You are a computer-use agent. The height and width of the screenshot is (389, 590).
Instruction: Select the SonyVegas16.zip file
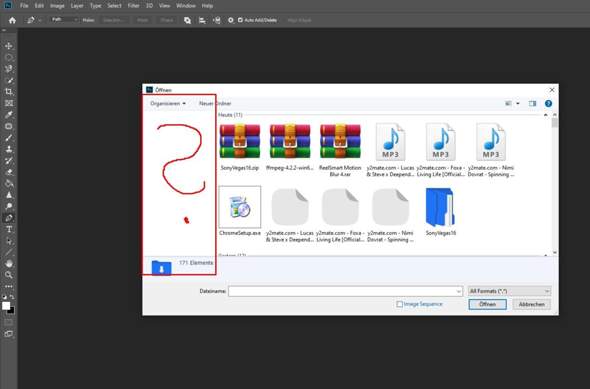coord(240,147)
